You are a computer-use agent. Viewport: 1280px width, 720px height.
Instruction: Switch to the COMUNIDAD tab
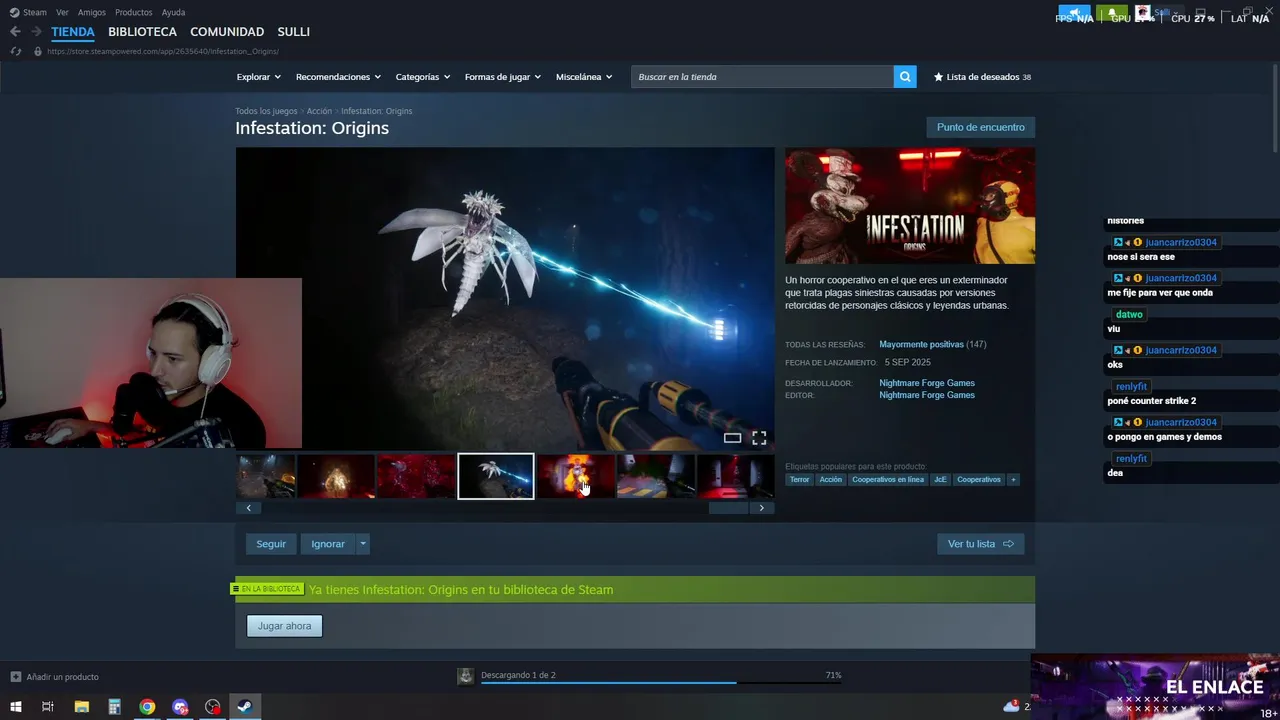coord(227,32)
